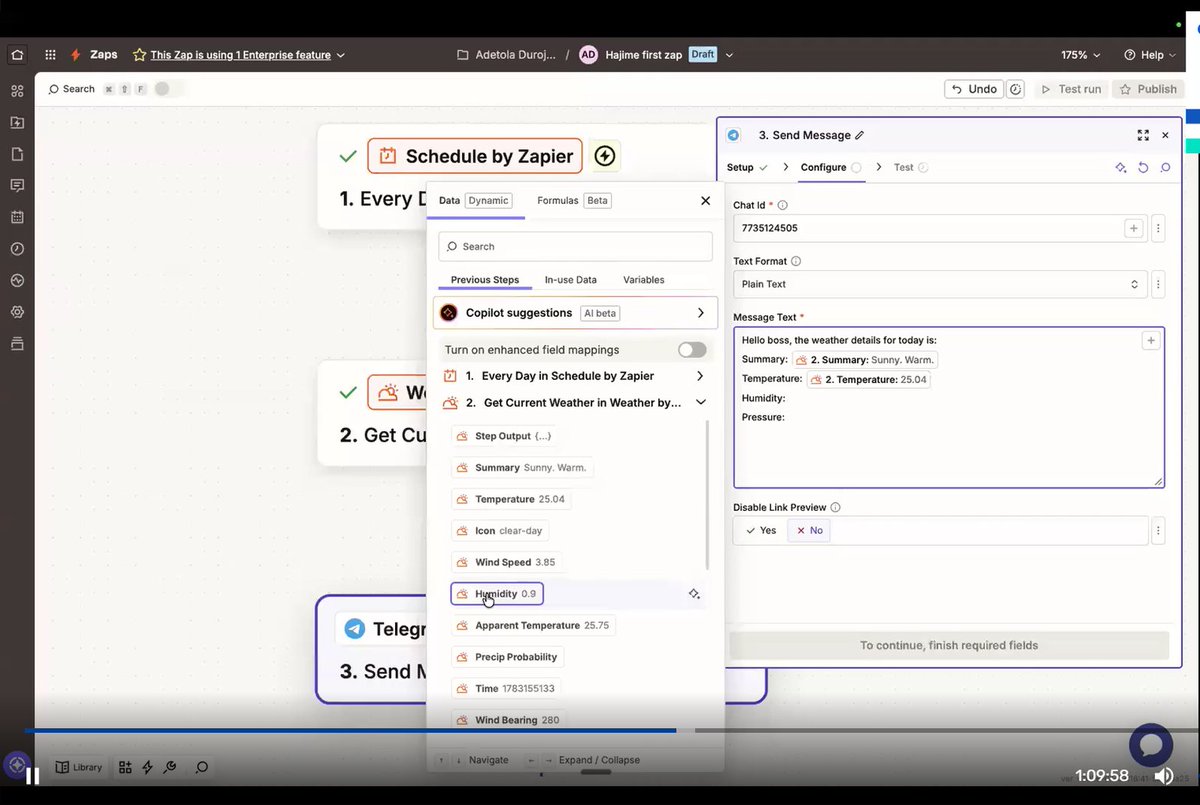This screenshot has height=805, width=1200.
Task: Open the Help menu dropdown
Action: (1150, 55)
